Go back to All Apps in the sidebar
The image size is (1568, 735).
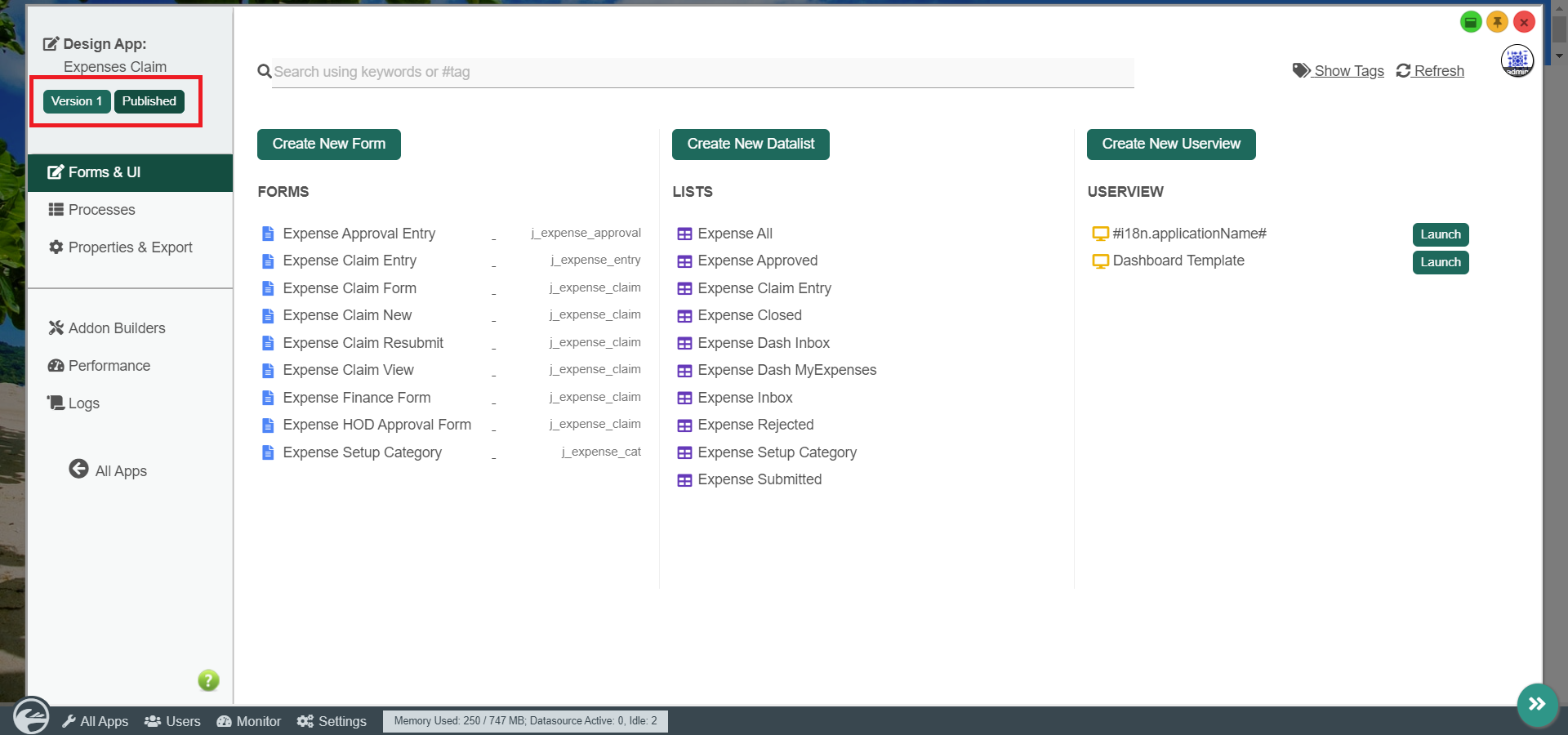pyautogui.click(x=109, y=470)
